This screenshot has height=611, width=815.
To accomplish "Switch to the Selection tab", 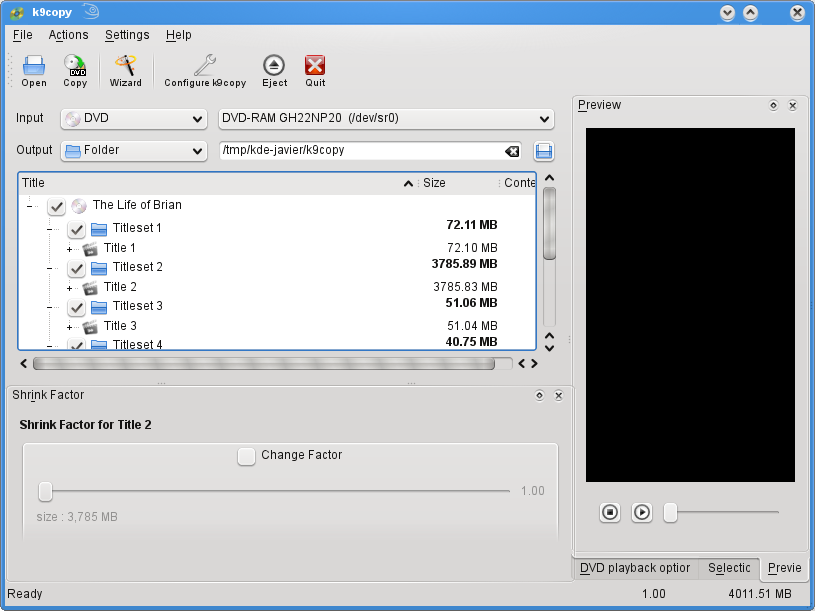I will tap(729, 568).
